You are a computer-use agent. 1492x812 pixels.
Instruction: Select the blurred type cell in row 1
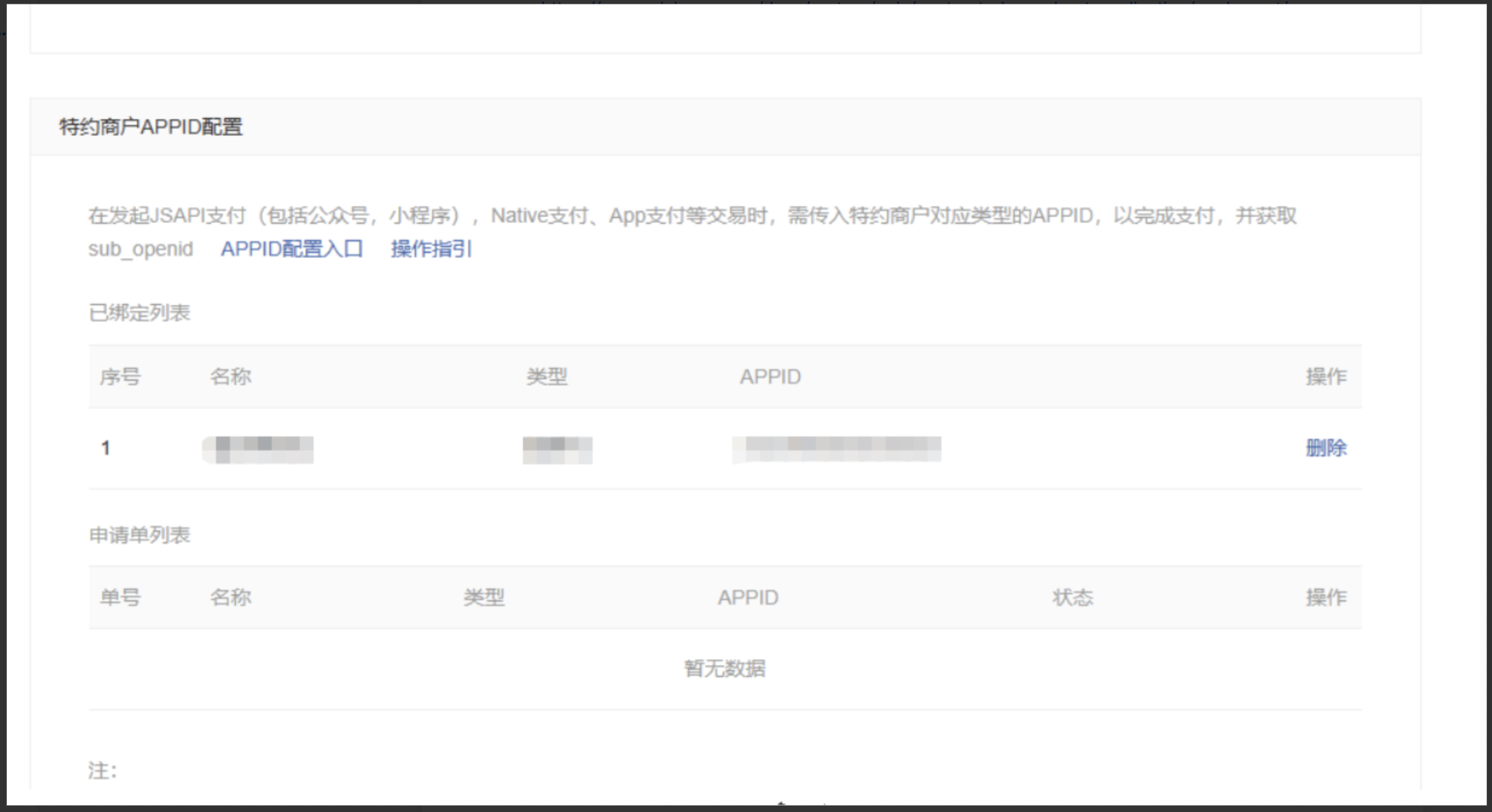(x=557, y=450)
